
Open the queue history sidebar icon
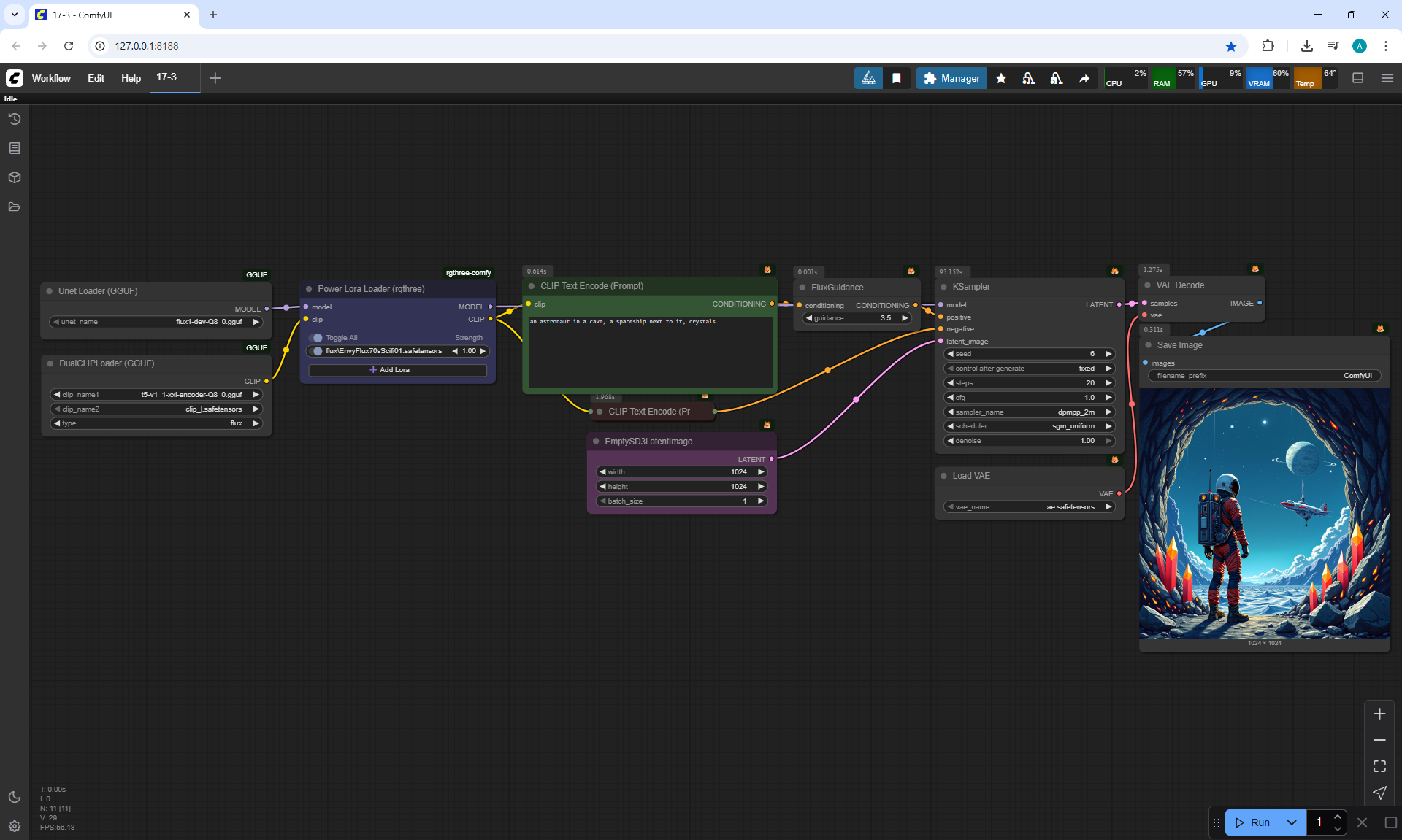pyautogui.click(x=14, y=119)
